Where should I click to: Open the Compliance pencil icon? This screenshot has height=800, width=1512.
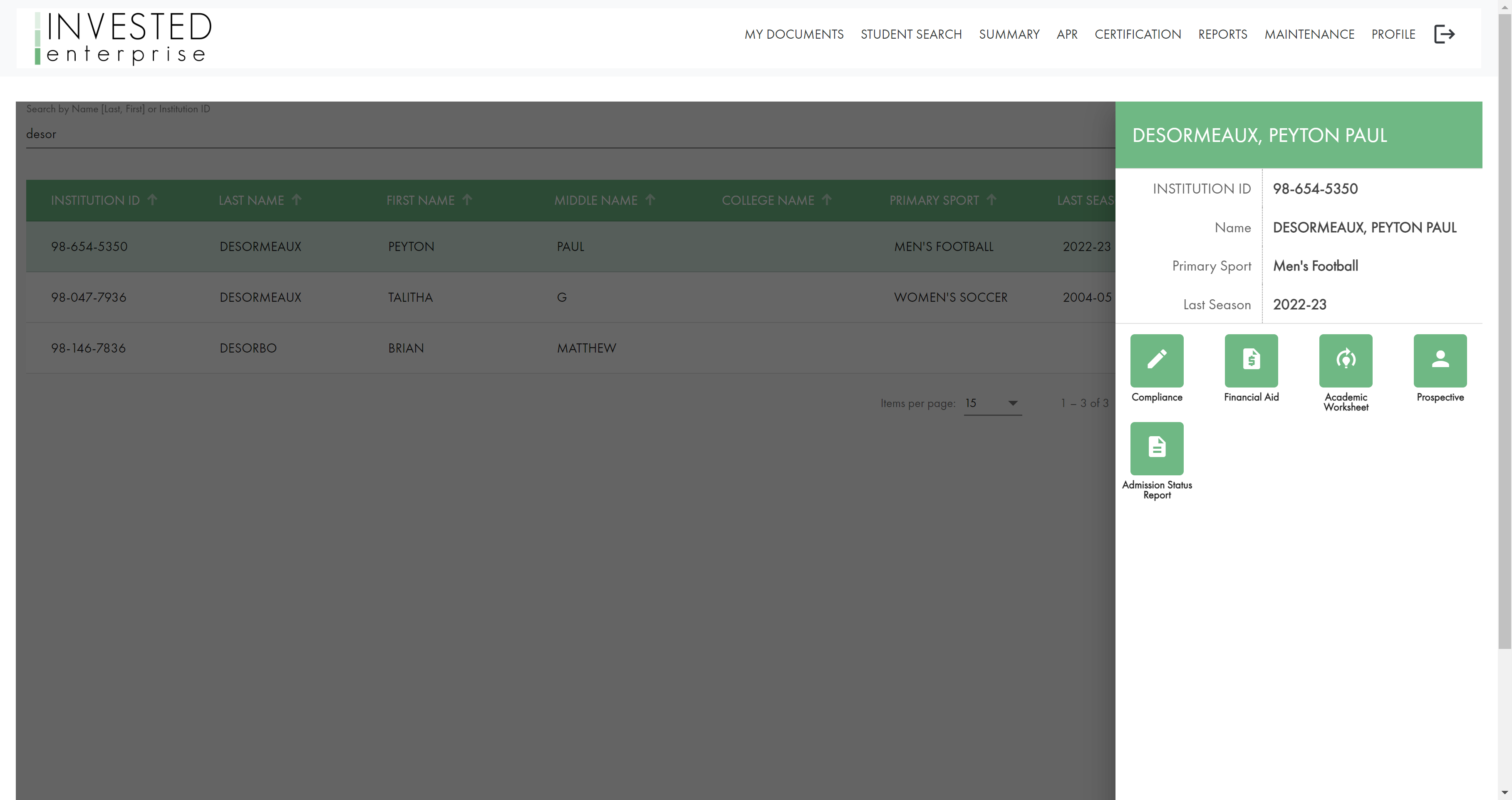point(1156,360)
